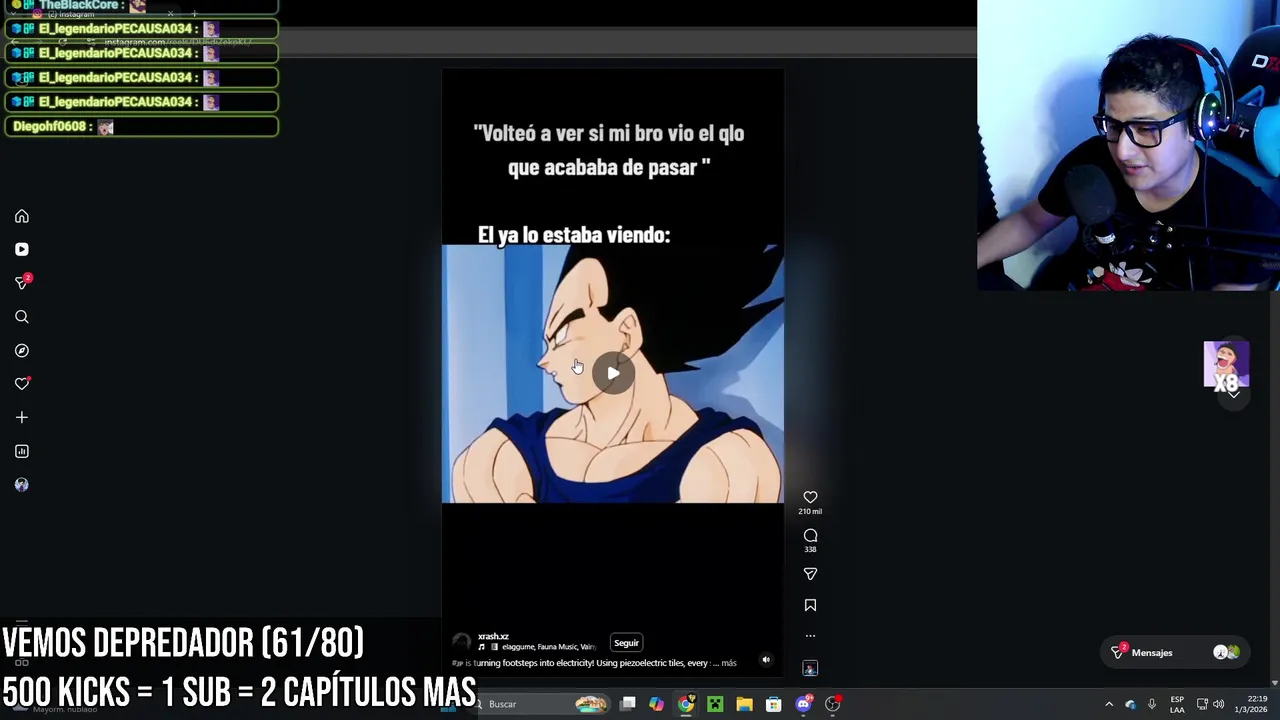Toggle reel sound speaker button

click(766, 660)
